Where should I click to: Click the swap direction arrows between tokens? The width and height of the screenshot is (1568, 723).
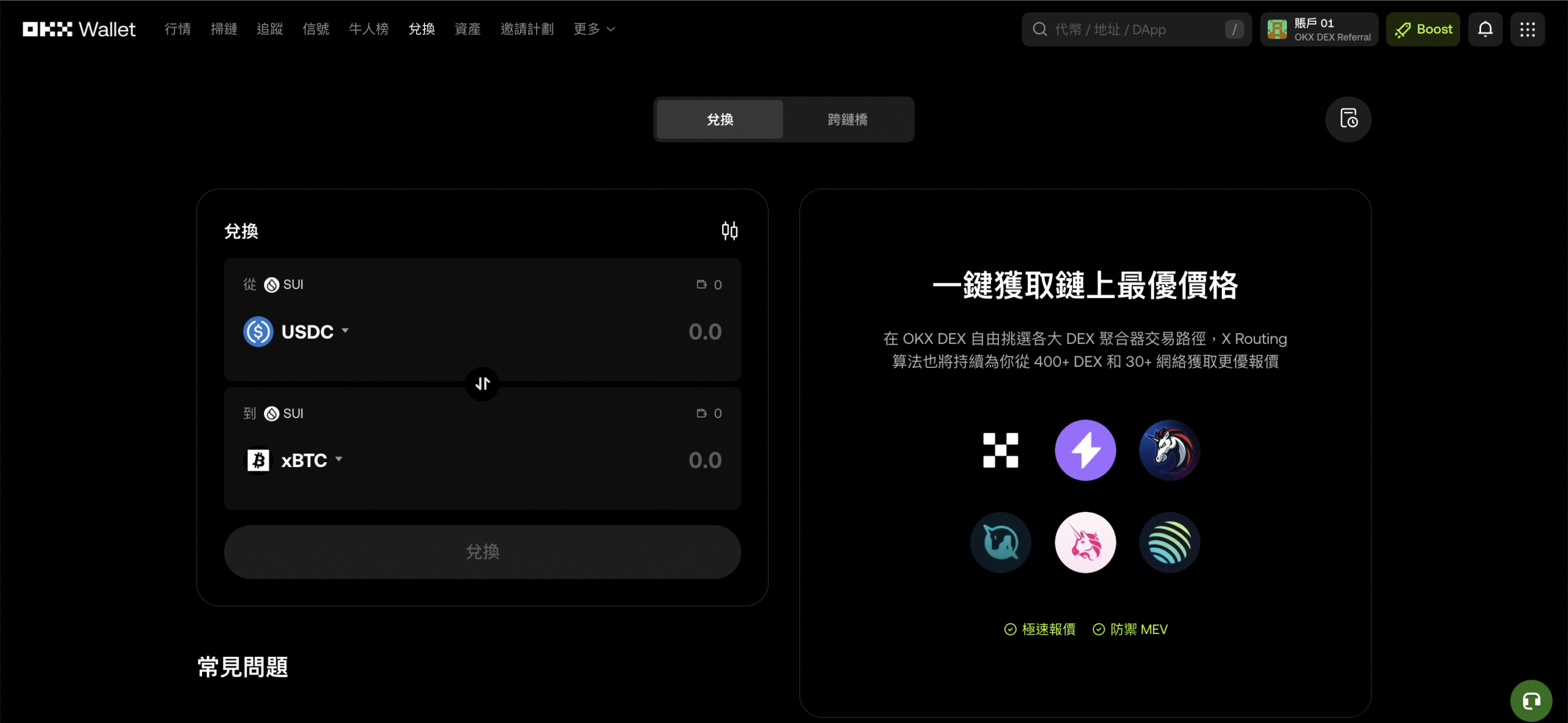[482, 384]
